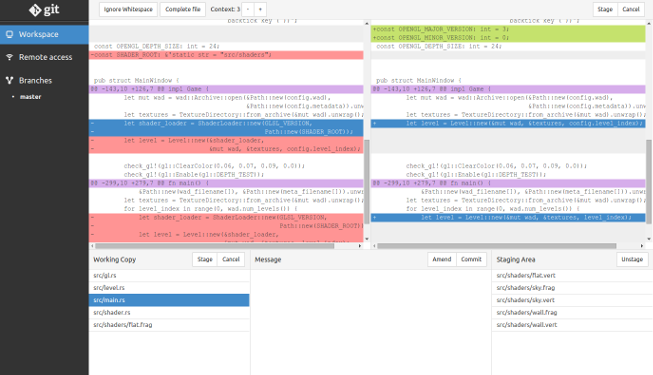This screenshot has height=375, width=653.
Task: Click the Unstage button
Action: [x=632, y=259]
